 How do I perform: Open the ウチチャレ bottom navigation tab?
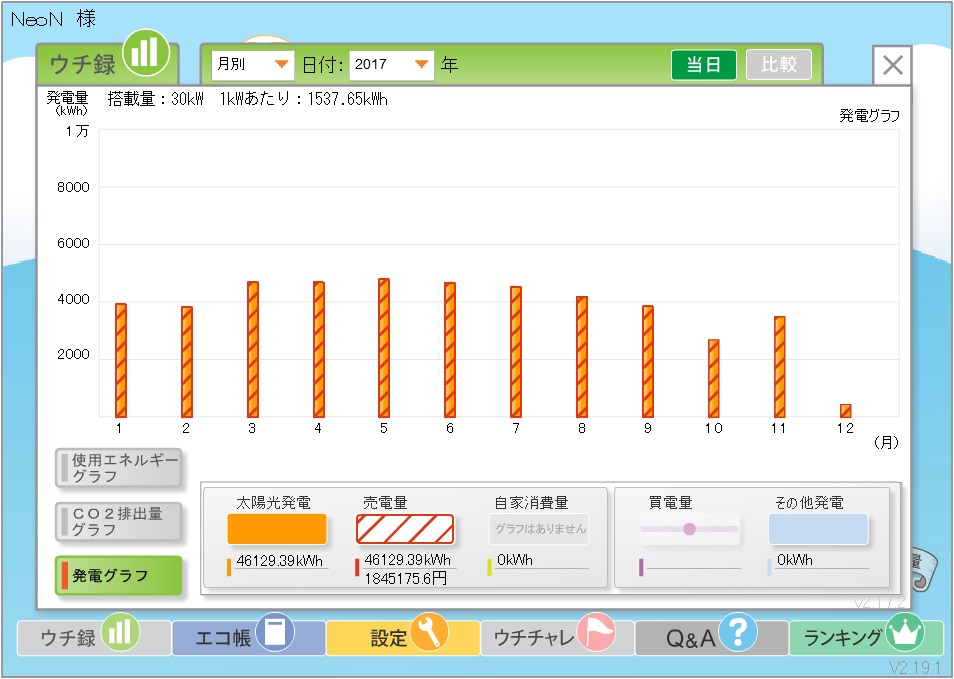coord(557,637)
